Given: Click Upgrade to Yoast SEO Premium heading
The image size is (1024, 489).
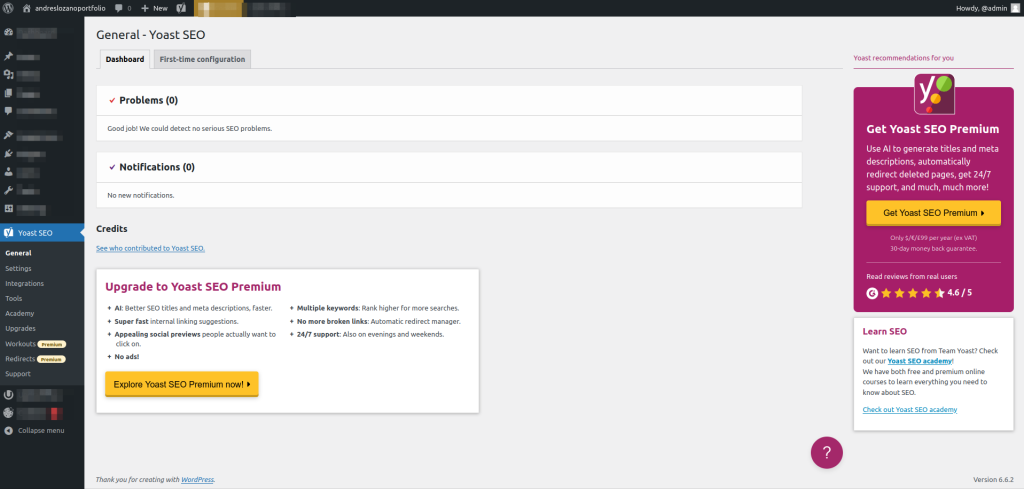Looking at the screenshot, I should 193,286.
